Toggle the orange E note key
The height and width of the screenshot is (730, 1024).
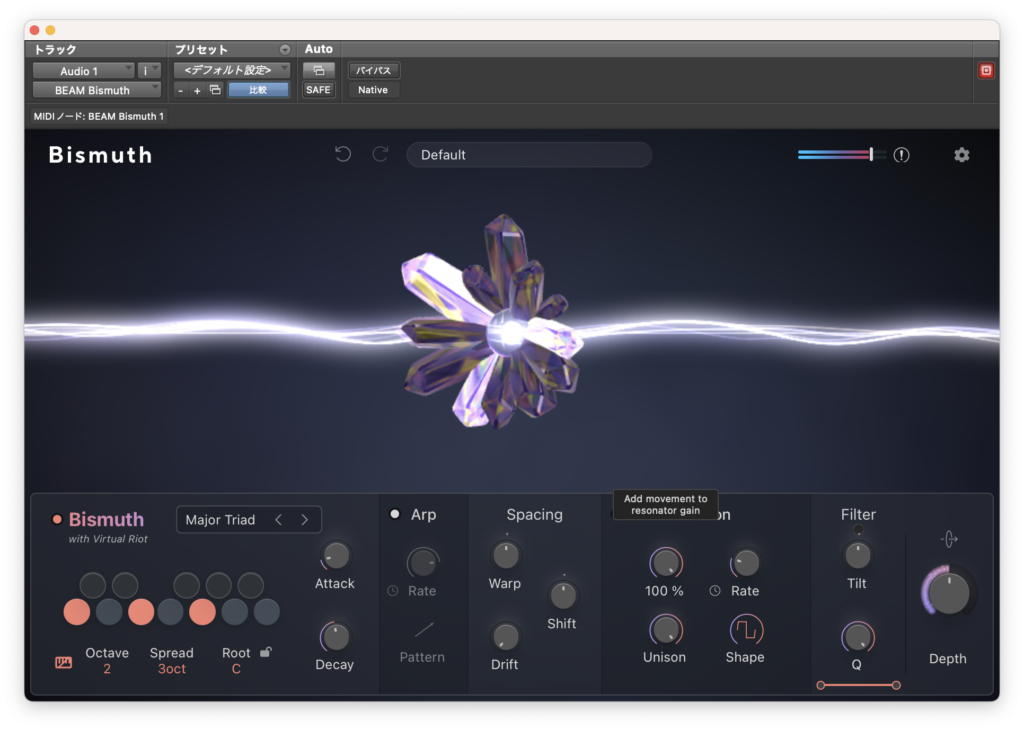(140, 612)
